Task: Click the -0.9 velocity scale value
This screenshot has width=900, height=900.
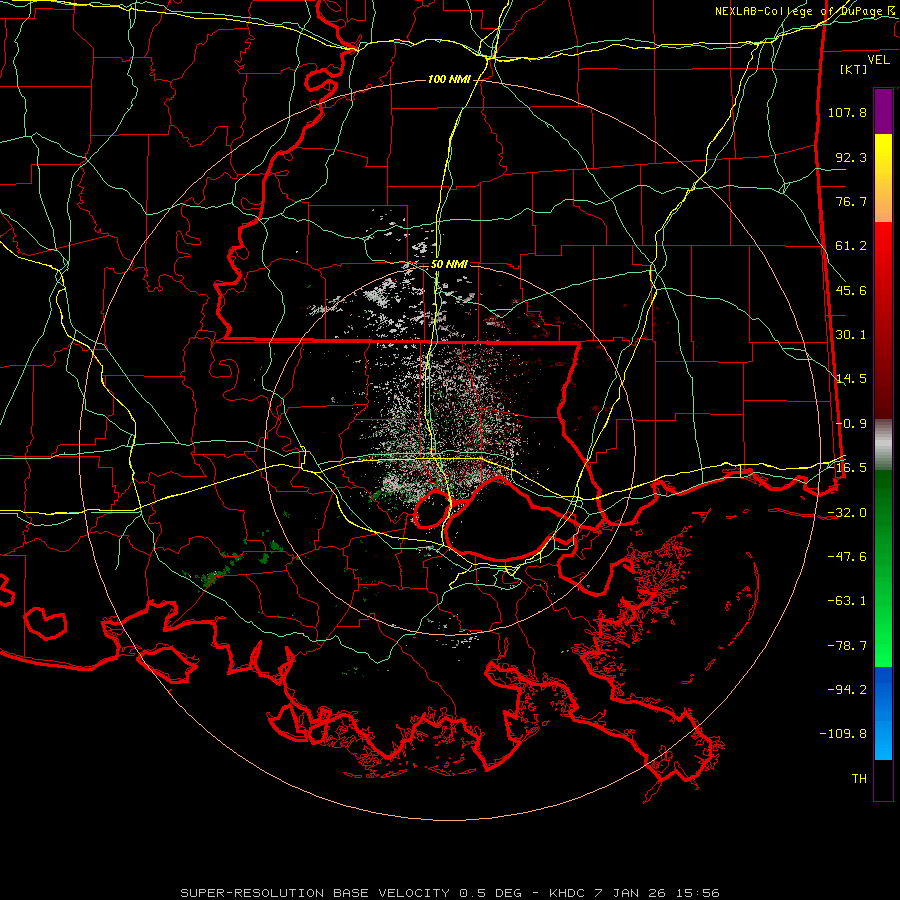Action: (851, 424)
